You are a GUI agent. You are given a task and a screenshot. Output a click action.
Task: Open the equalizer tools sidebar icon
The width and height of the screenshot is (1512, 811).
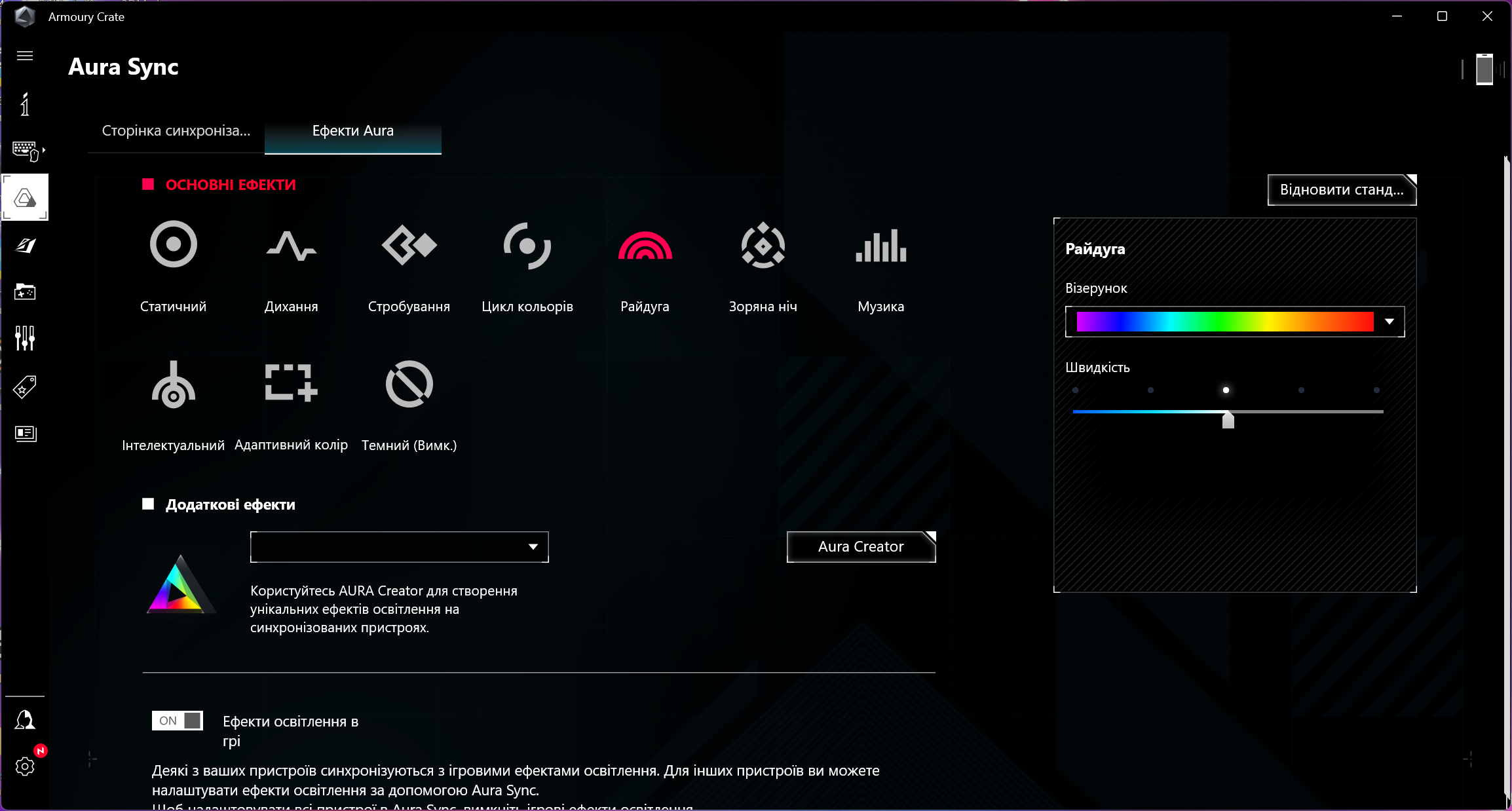(x=25, y=338)
